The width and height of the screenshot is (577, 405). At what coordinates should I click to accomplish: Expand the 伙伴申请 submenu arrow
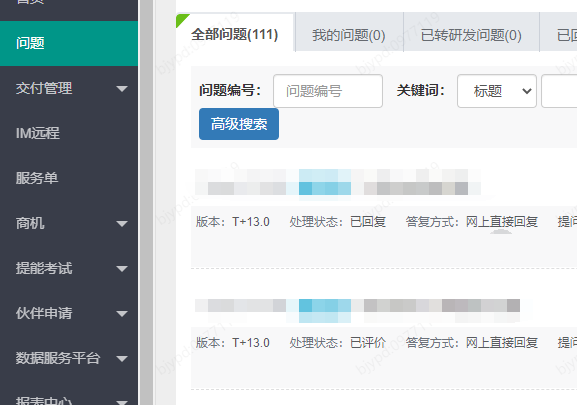(x=122, y=314)
